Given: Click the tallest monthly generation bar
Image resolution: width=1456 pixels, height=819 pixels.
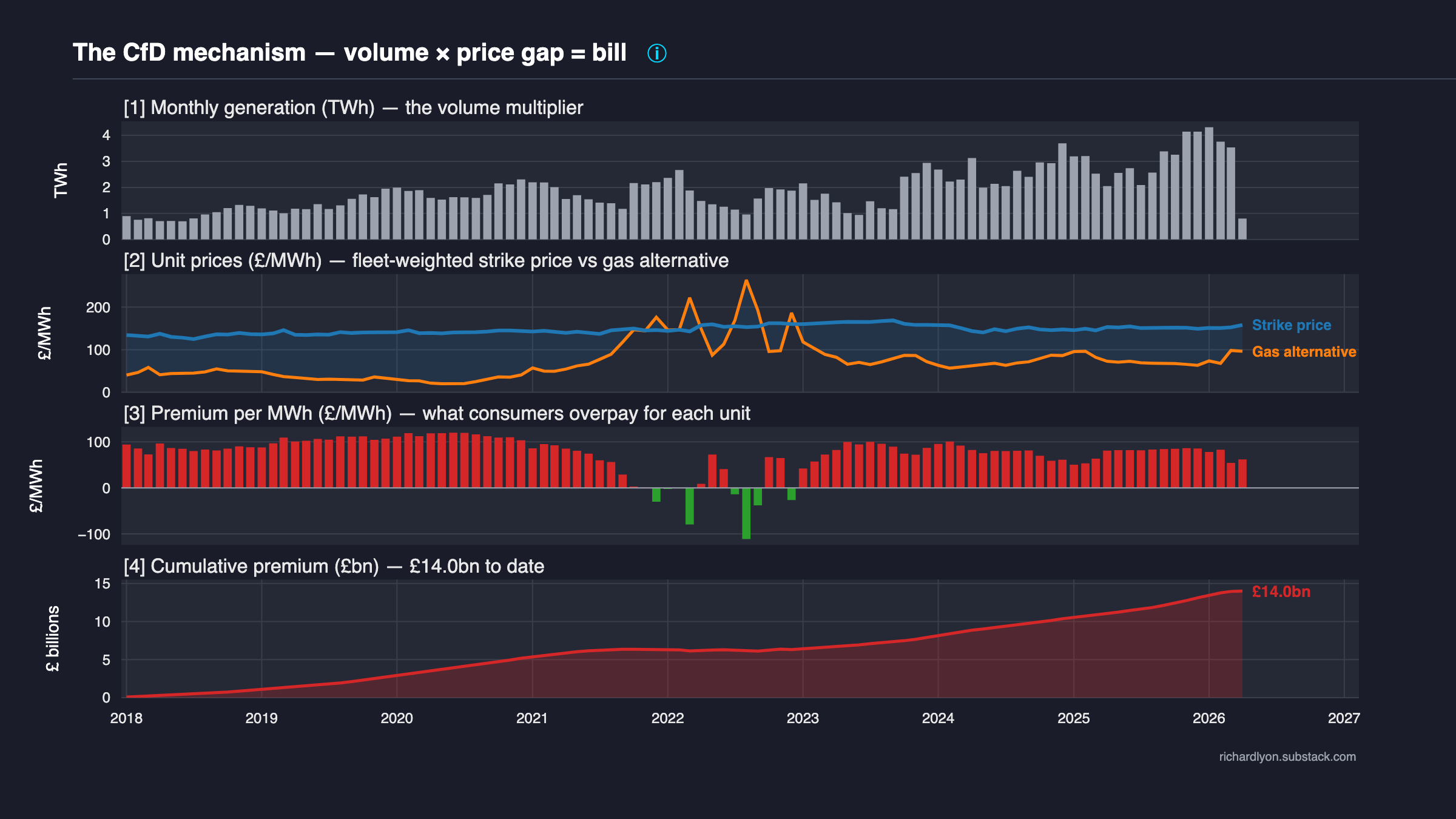Looking at the screenshot, I should point(1208,183).
